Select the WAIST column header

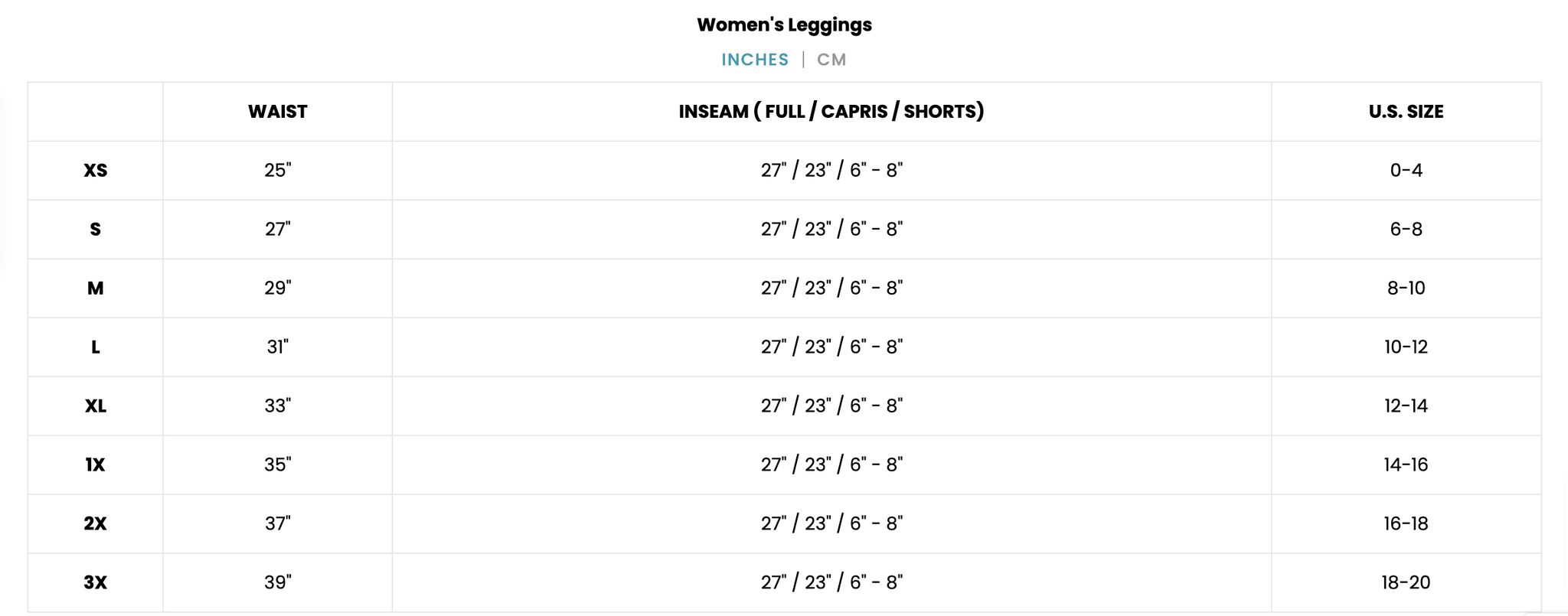(277, 112)
